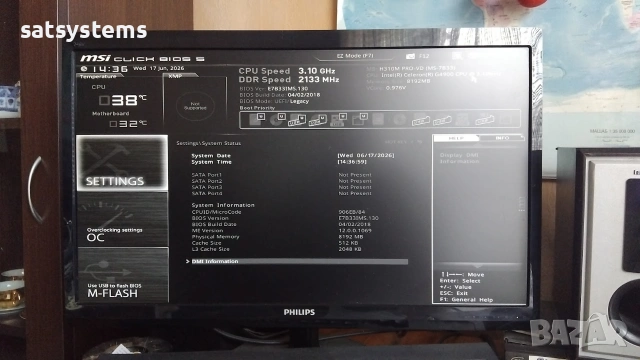This screenshot has width=640, height=360.
Task: Click the System Information heading
Action: click(223, 205)
